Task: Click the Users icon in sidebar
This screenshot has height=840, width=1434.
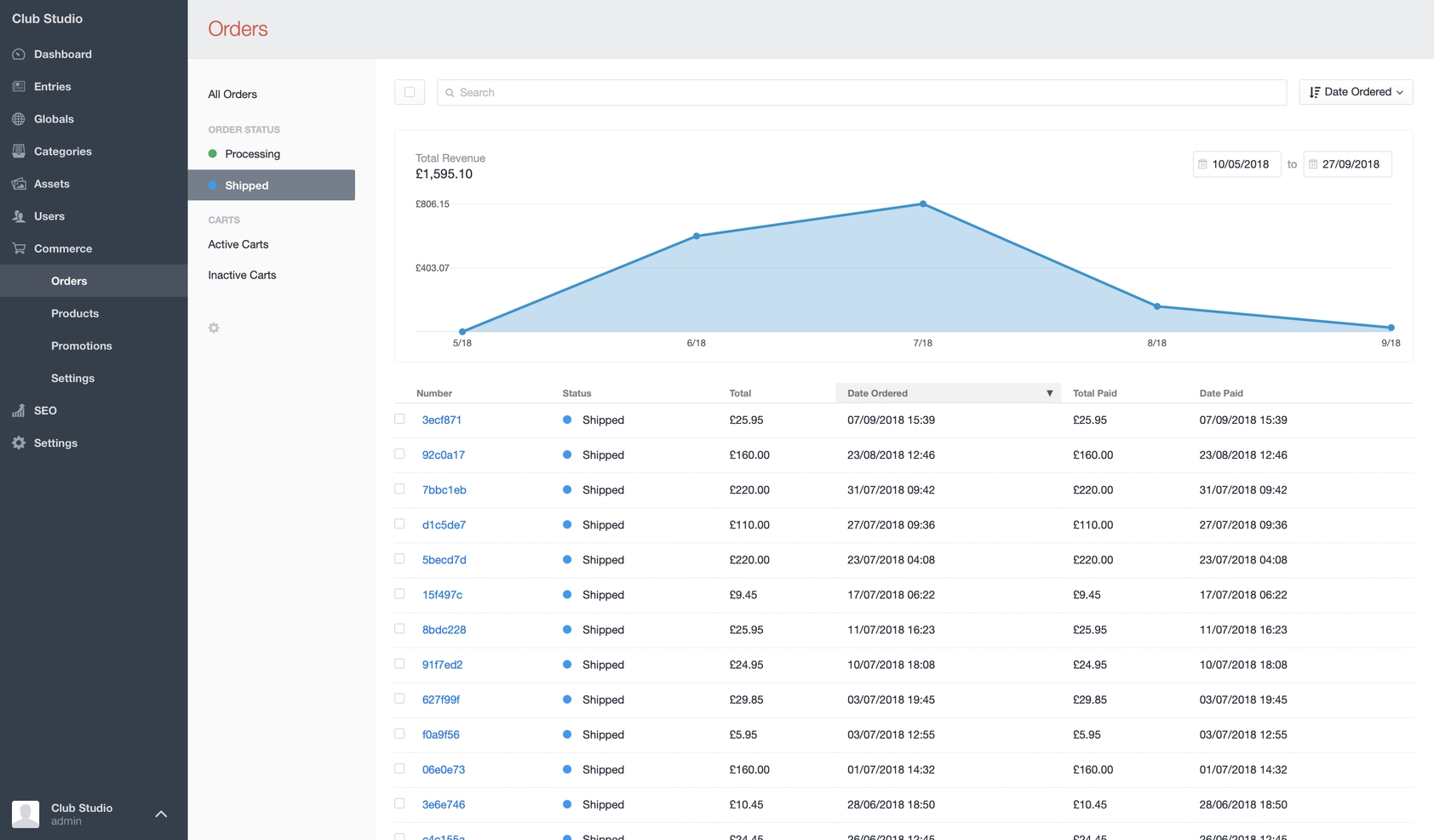Action: [x=19, y=216]
